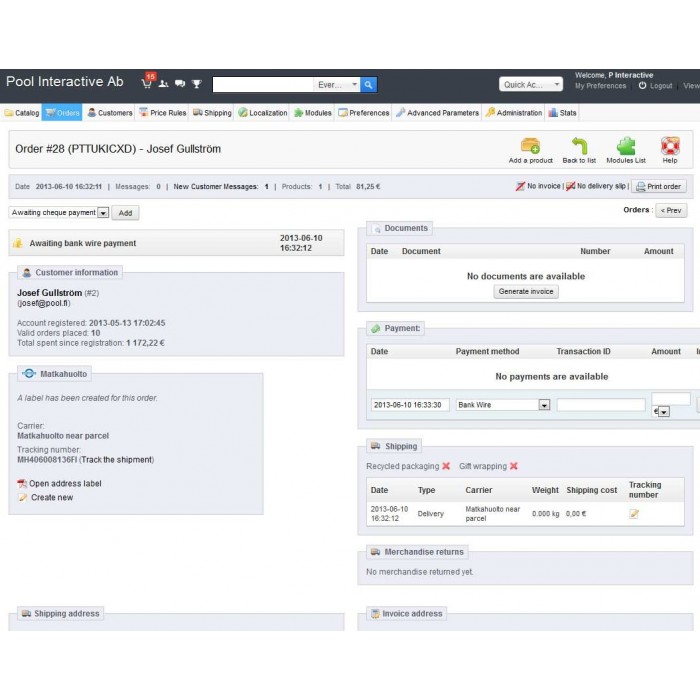Click the Josef Gullström customer name link
Screen dimensions: 700x700
tap(50, 293)
